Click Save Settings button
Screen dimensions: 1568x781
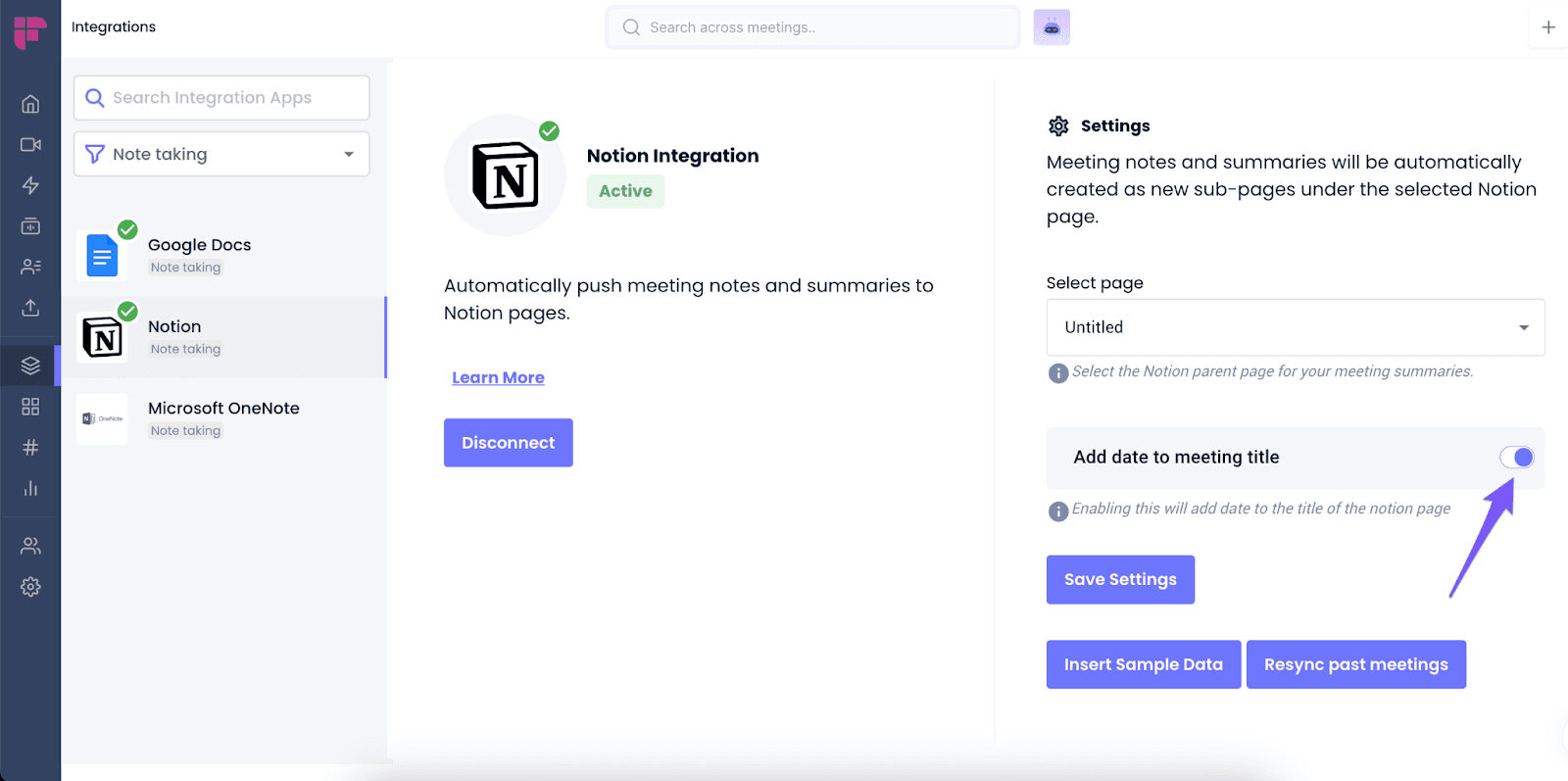pyautogui.click(x=1120, y=580)
